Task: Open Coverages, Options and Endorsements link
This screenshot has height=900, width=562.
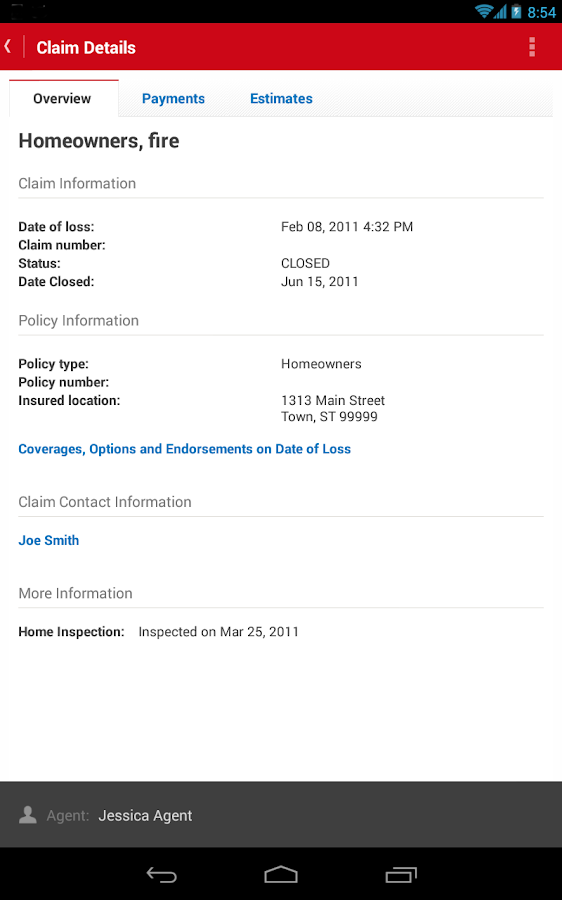Action: click(x=184, y=449)
